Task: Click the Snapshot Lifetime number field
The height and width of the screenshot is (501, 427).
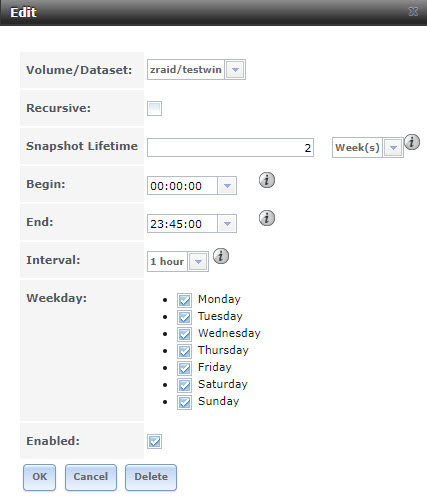Action: pos(230,148)
